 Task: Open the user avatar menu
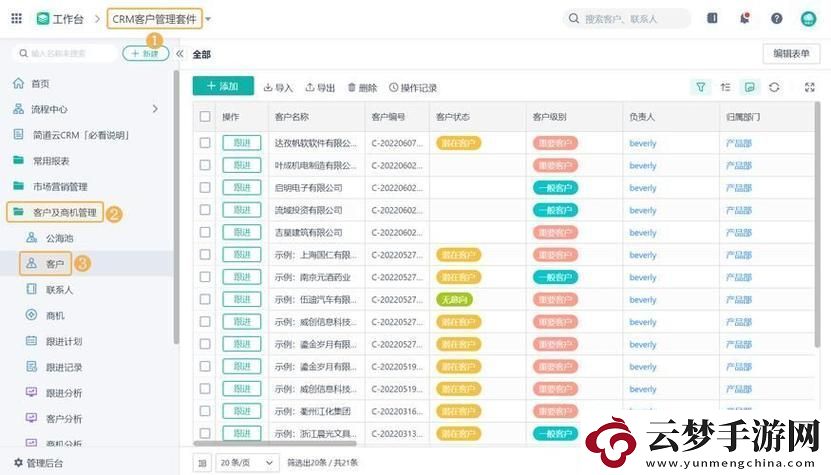tap(808, 19)
